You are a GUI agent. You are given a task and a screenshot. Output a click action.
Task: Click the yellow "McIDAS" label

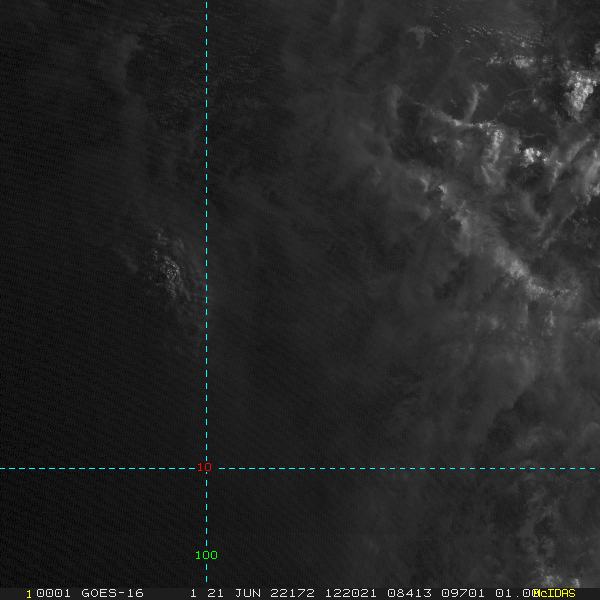(x=554, y=593)
